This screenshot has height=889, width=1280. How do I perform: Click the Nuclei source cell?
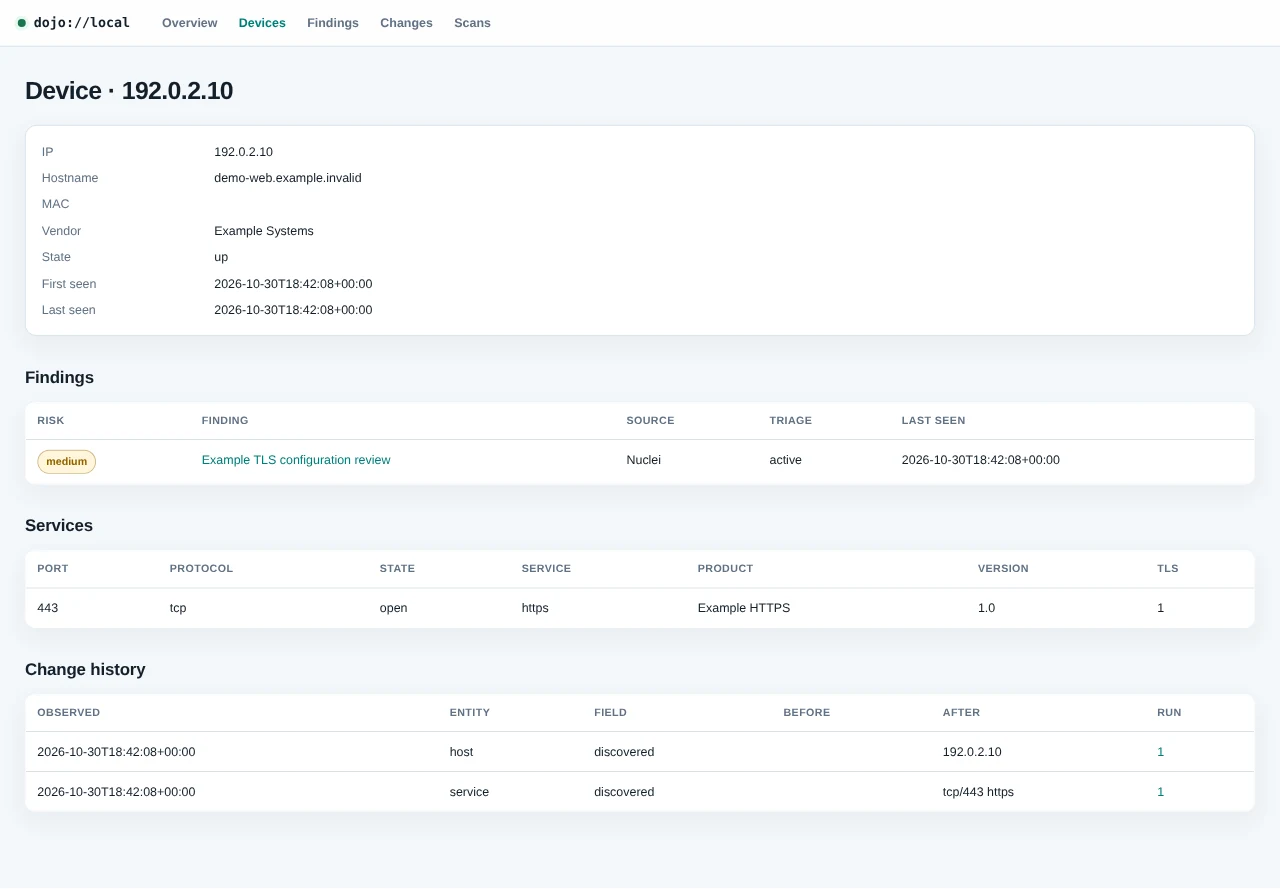(644, 460)
